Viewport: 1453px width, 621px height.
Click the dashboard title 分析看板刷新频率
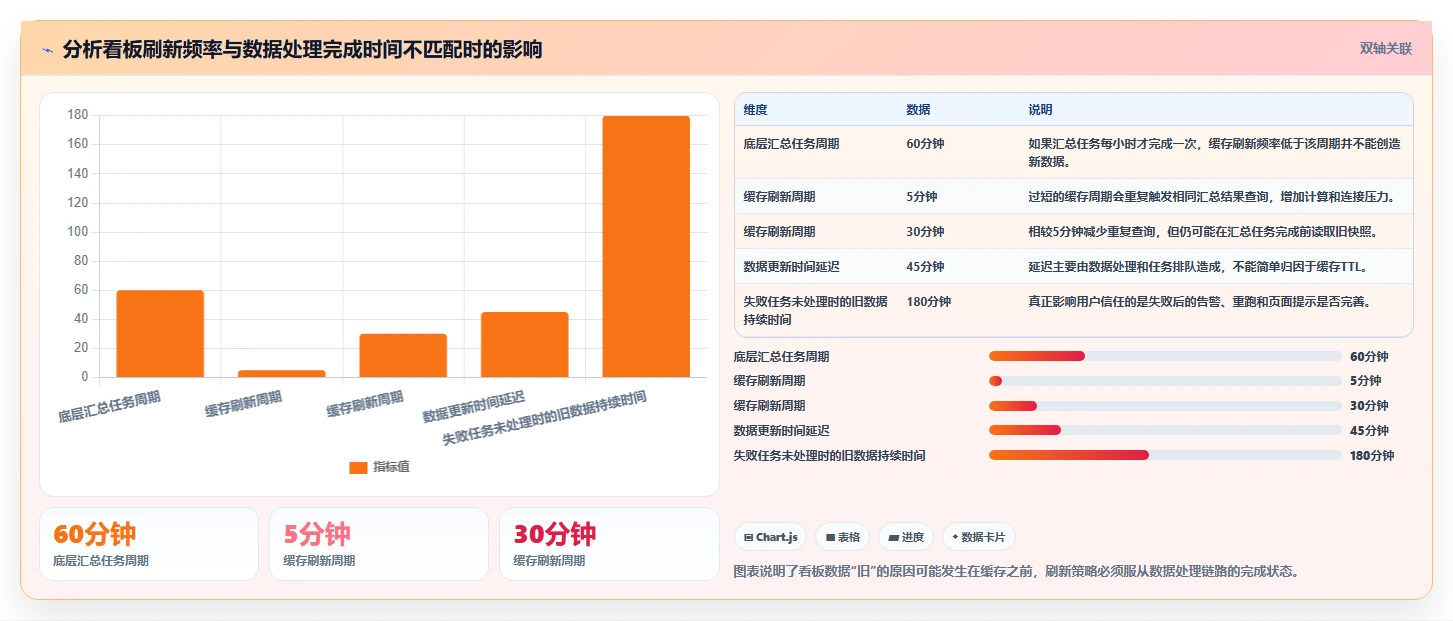(302, 49)
